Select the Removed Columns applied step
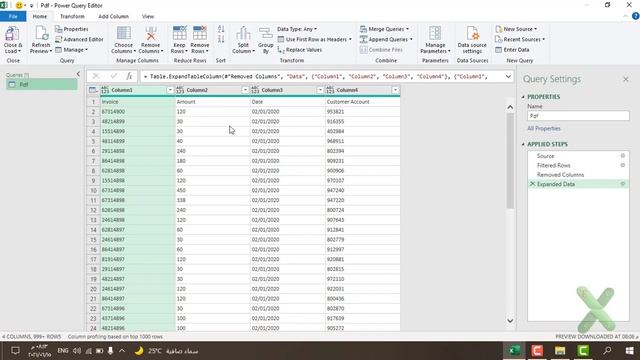 click(x=560, y=175)
